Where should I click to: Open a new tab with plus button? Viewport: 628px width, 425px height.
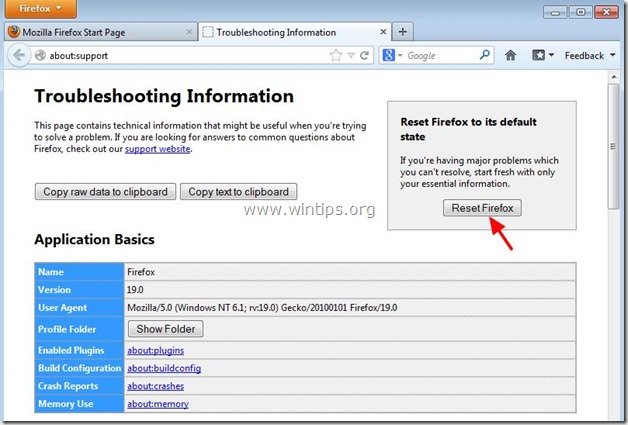click(x=403, y=32)
